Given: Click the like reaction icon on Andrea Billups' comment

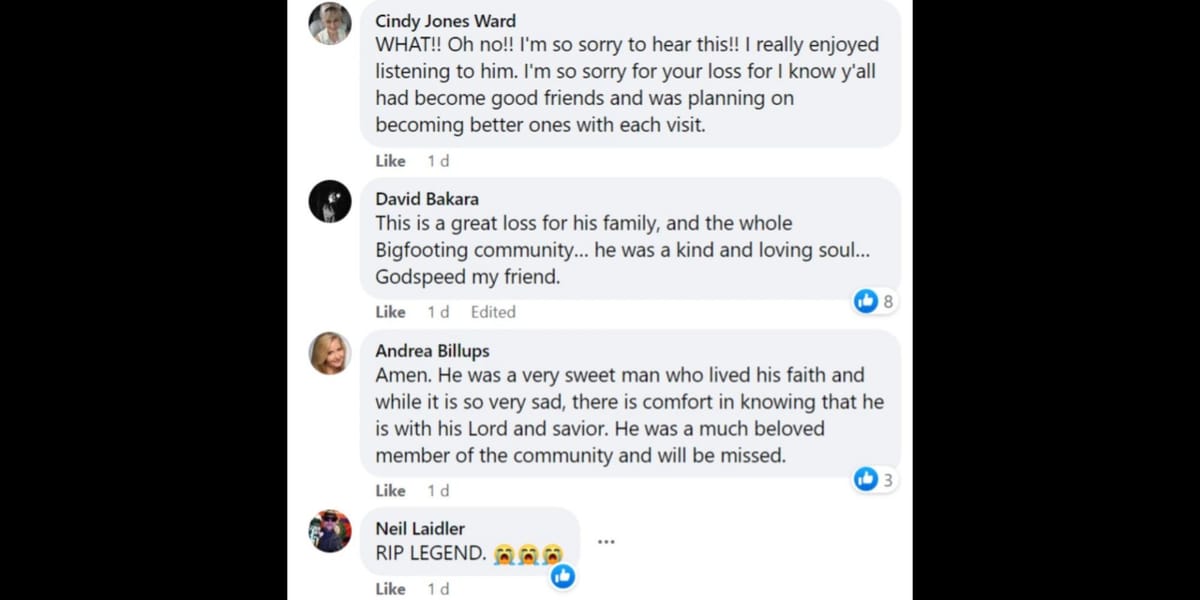Looking at the screenshot, I should click(x=866, y=480).
